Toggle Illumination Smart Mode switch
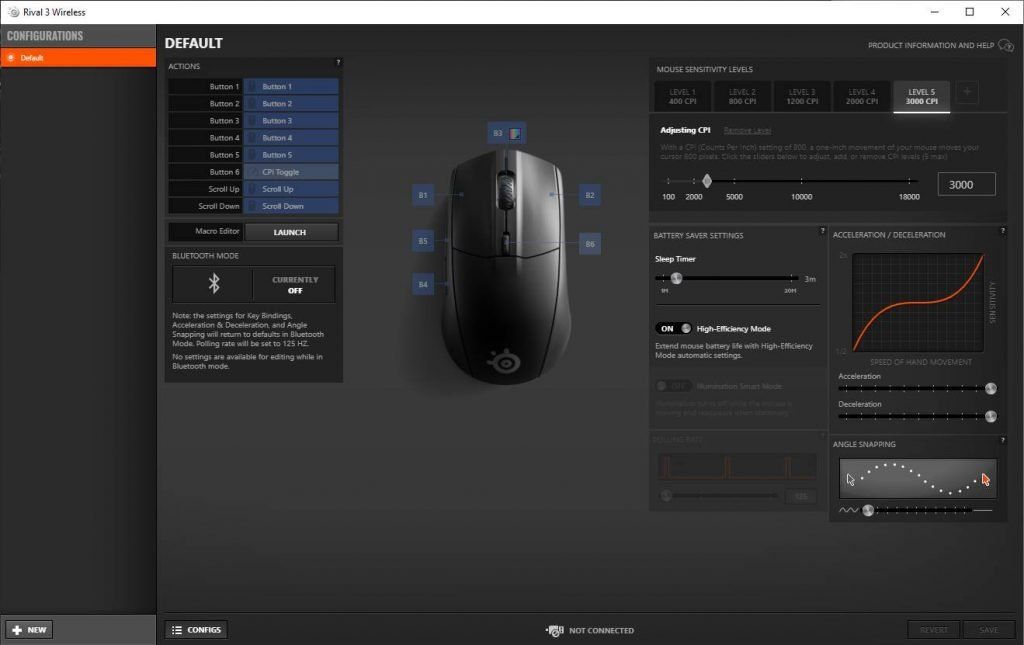The width and height of the screenshot is (1024, 645). click(x=673, y=386)
